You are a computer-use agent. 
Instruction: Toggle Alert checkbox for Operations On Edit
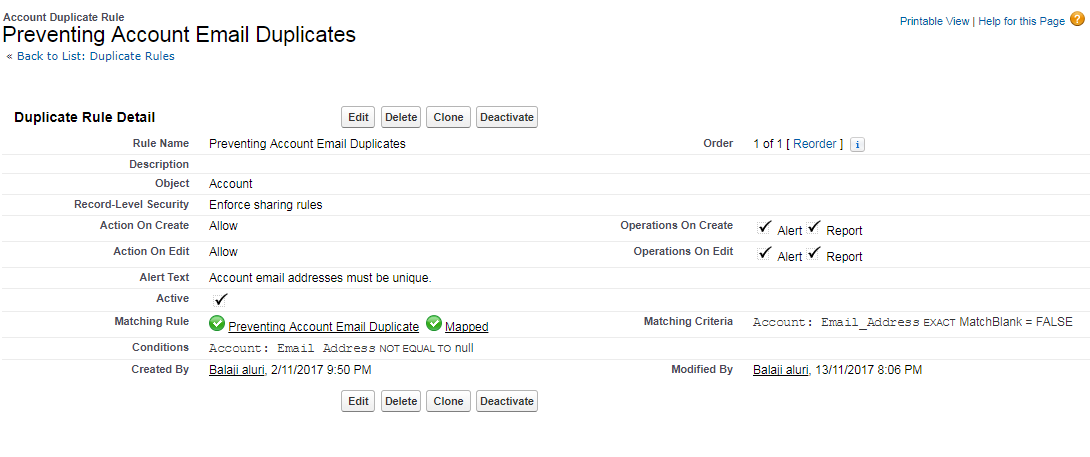(765, 254)
